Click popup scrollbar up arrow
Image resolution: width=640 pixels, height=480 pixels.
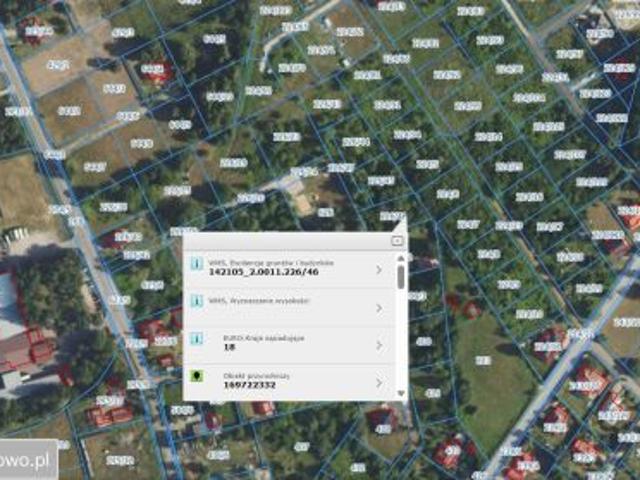[401, 258]
